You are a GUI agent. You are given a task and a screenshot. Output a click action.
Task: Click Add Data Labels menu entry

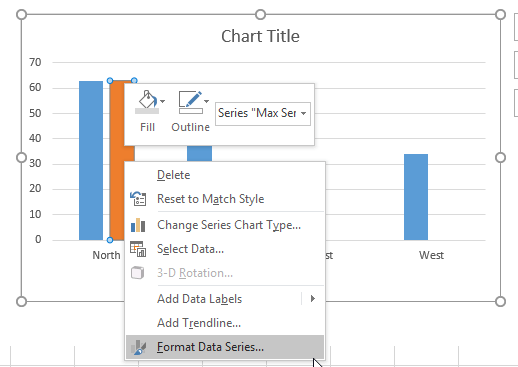225,299
